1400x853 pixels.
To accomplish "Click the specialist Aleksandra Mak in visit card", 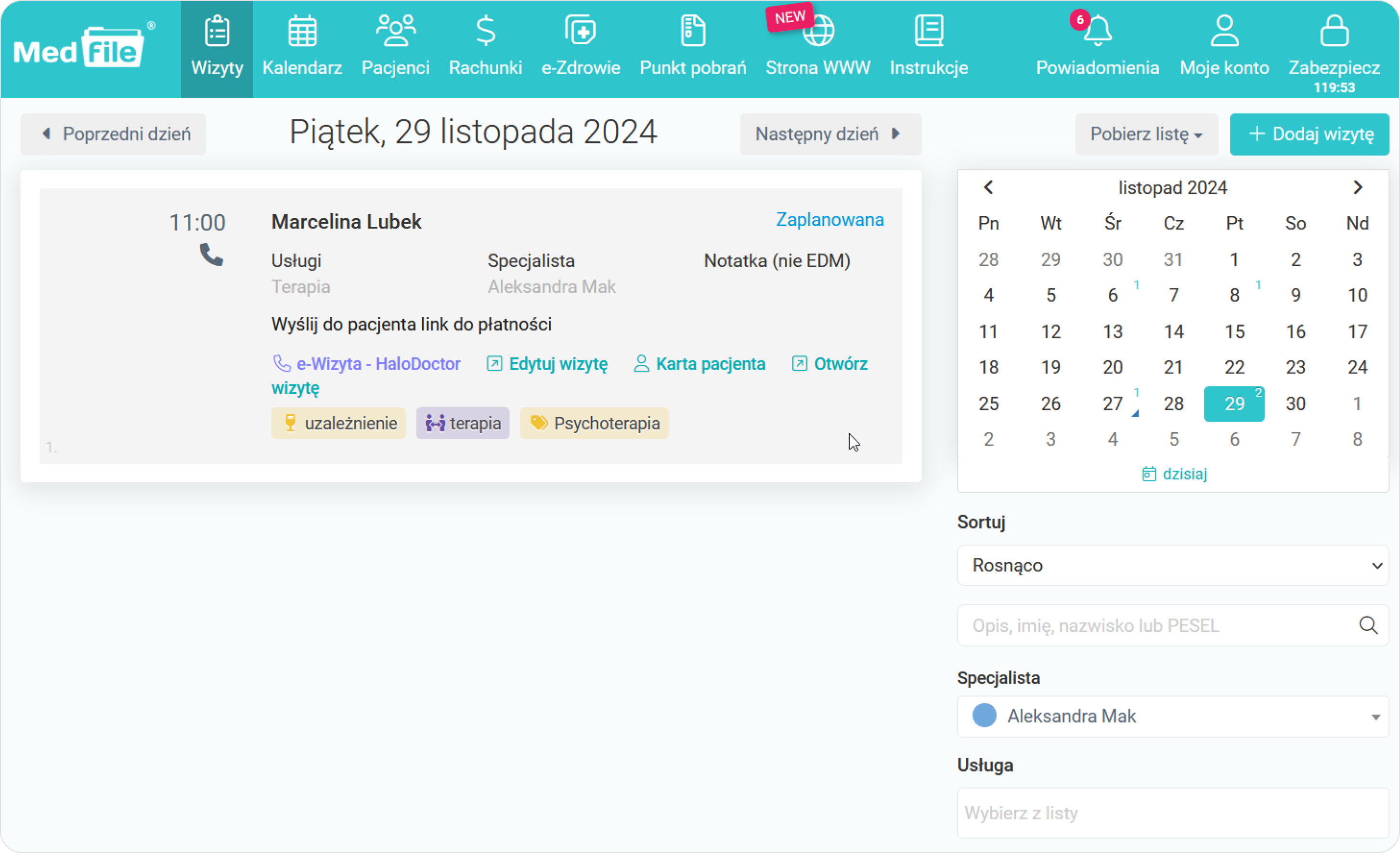I will 552,286.
